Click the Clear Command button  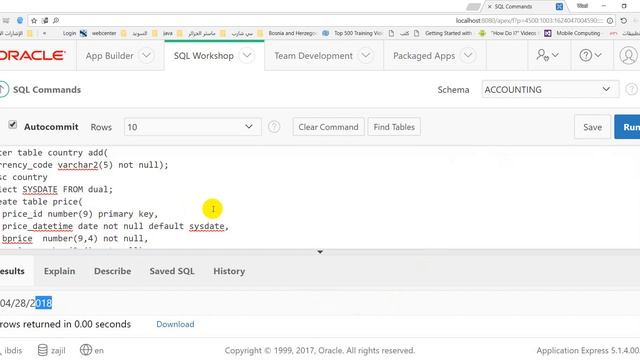click(x=328, y=127)
